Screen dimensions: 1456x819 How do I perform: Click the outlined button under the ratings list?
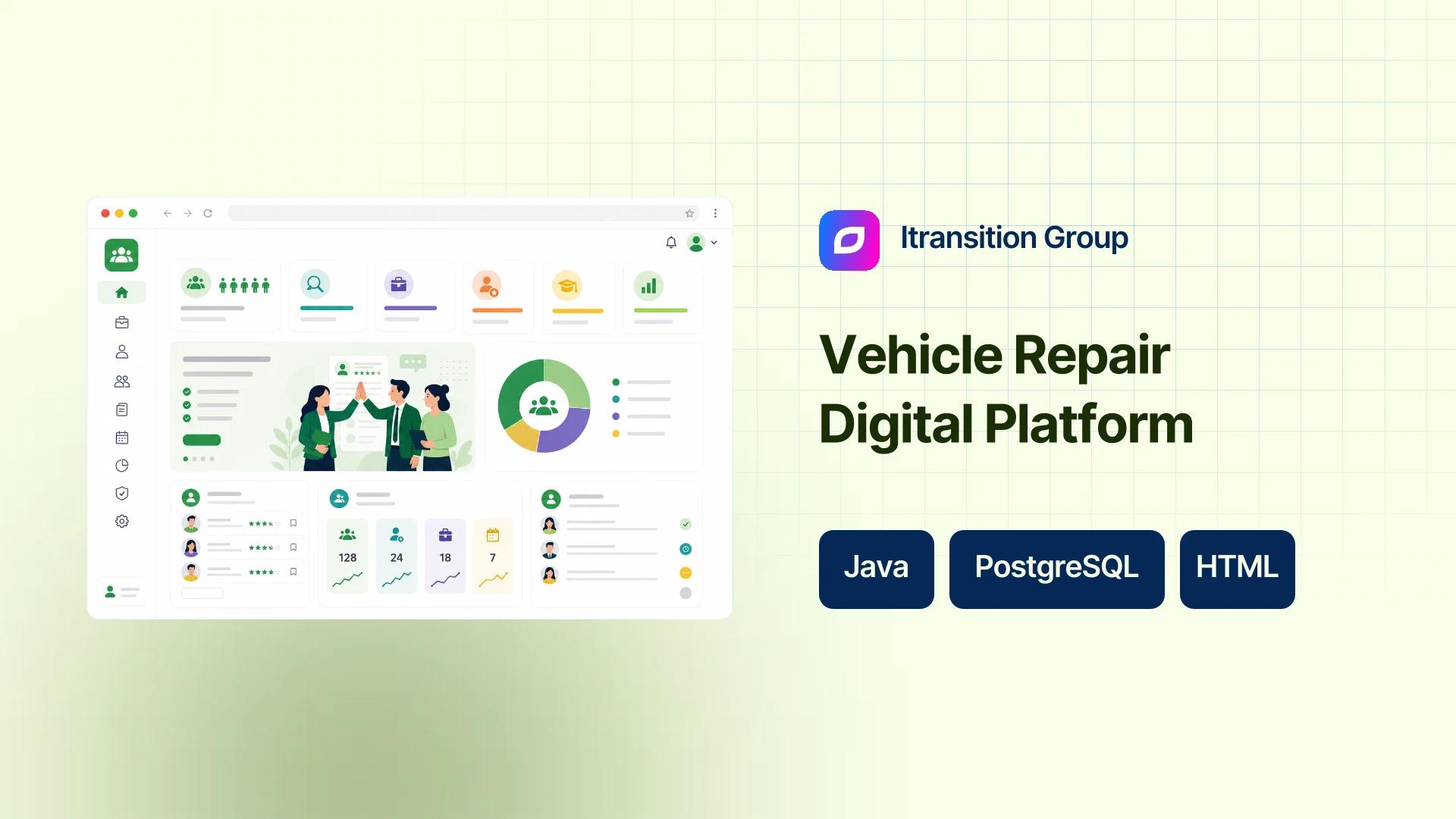tap(202, 593)
